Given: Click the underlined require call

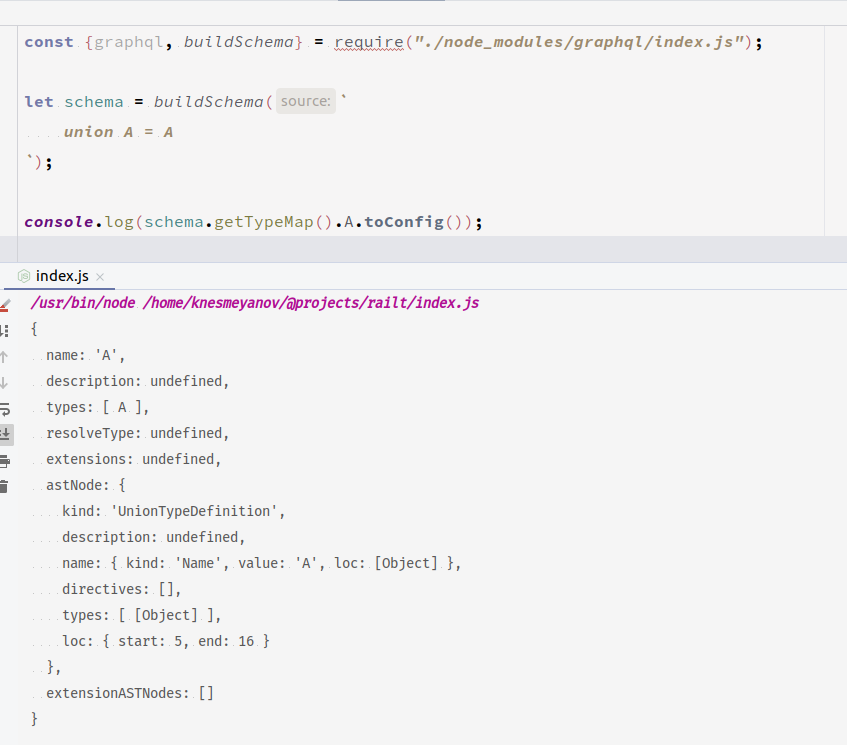Looking at the screenshot, I should pos(369,42).
